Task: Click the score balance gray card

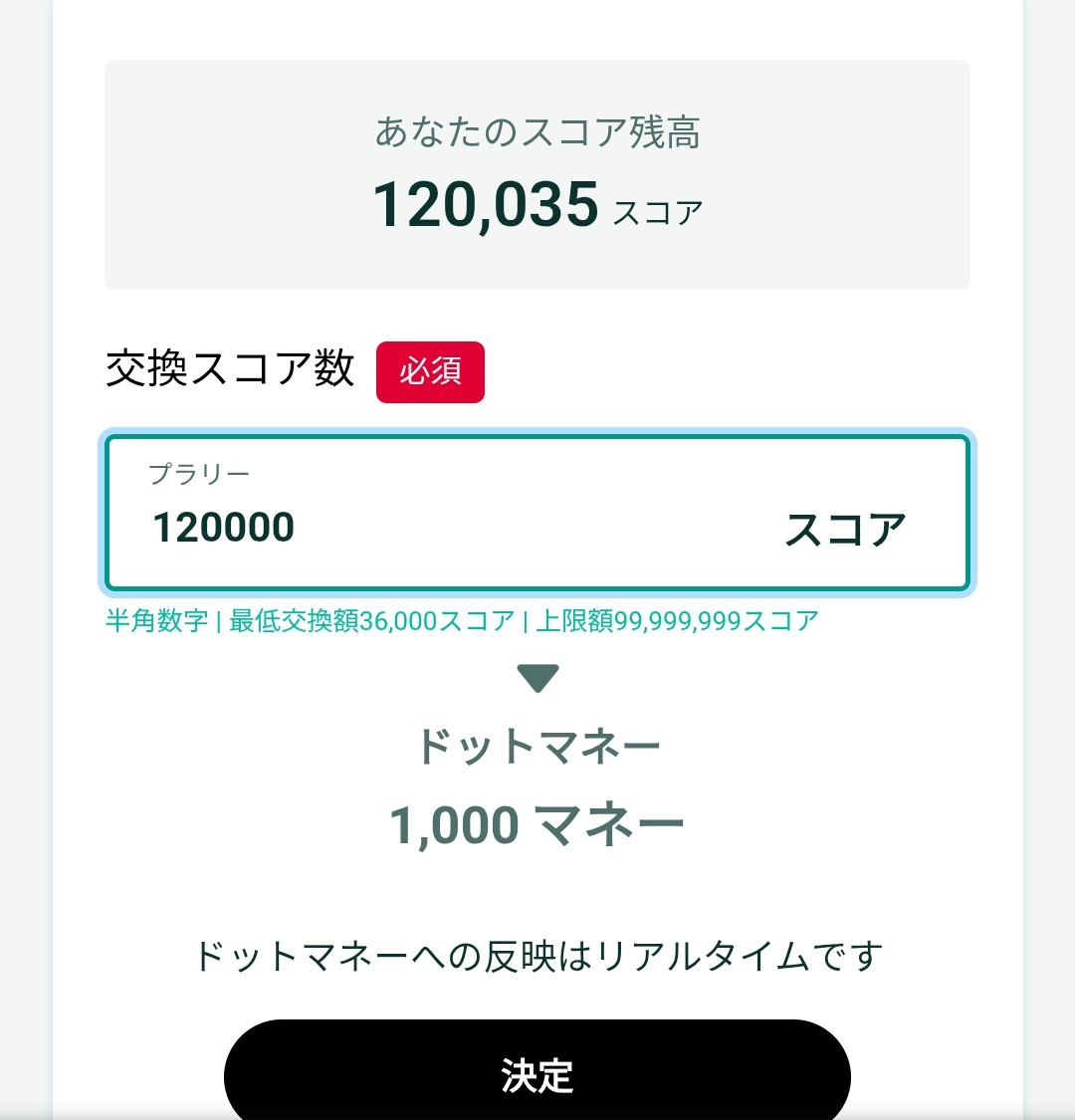Action: tap(537, 174)
